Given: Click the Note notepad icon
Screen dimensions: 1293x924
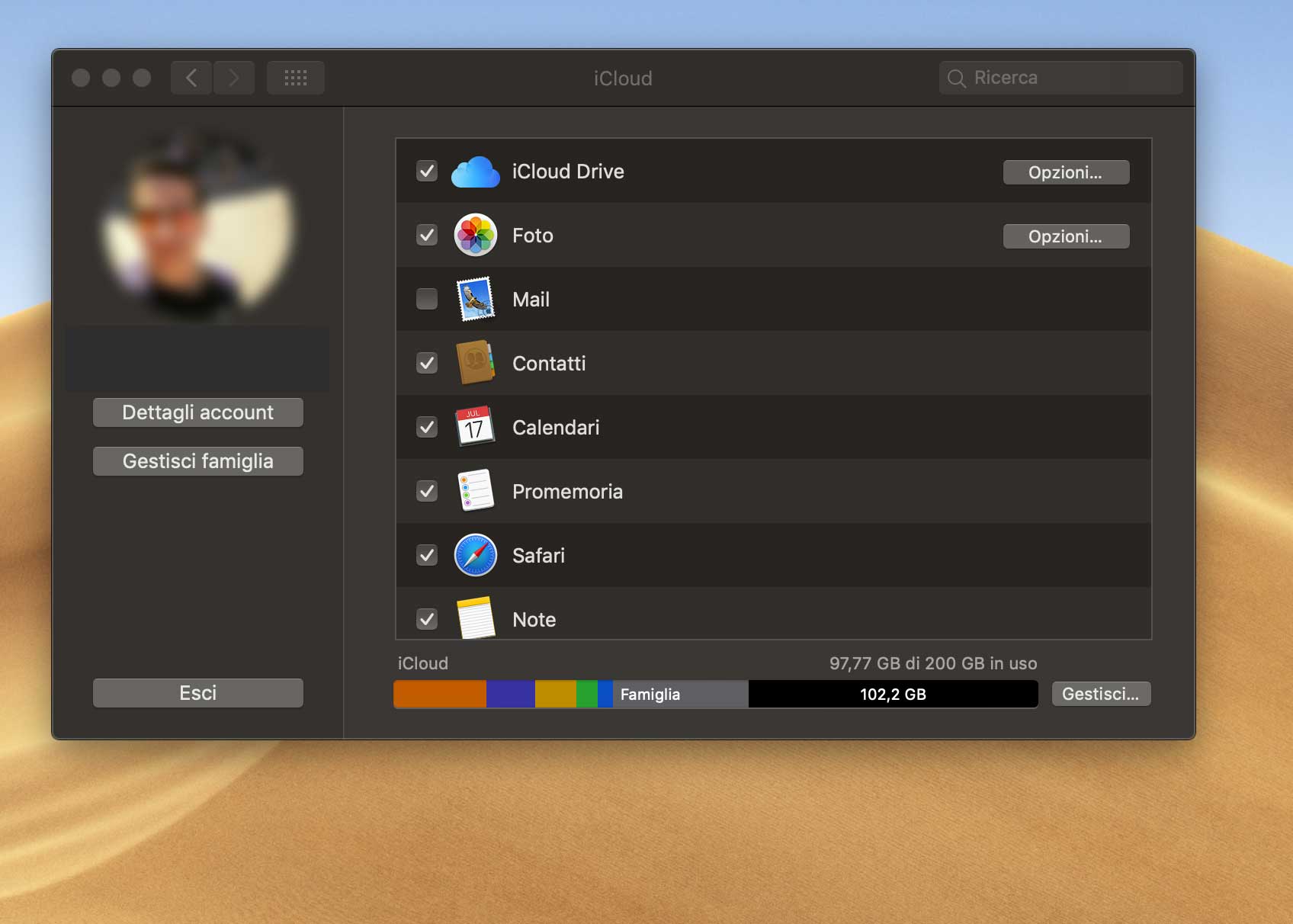Looking at the screenshot, I should [476, 618].
